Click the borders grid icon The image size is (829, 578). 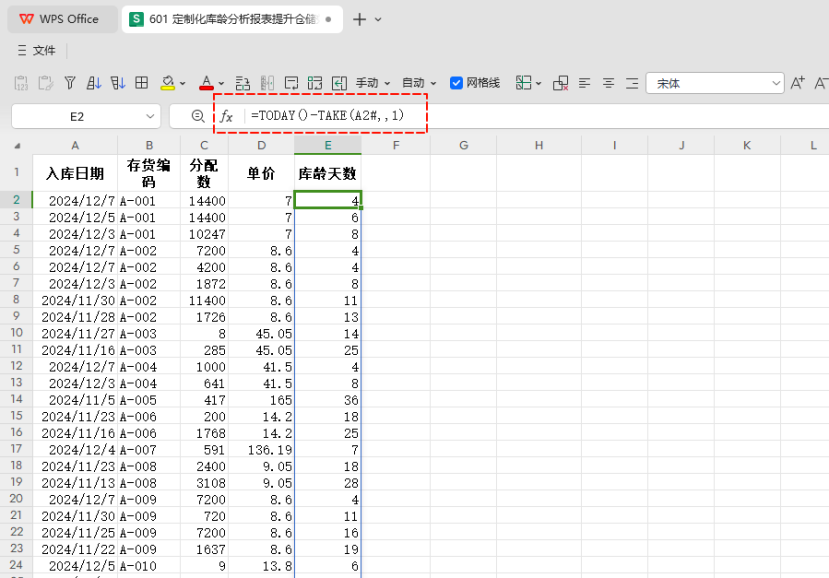tap(142, 83)
